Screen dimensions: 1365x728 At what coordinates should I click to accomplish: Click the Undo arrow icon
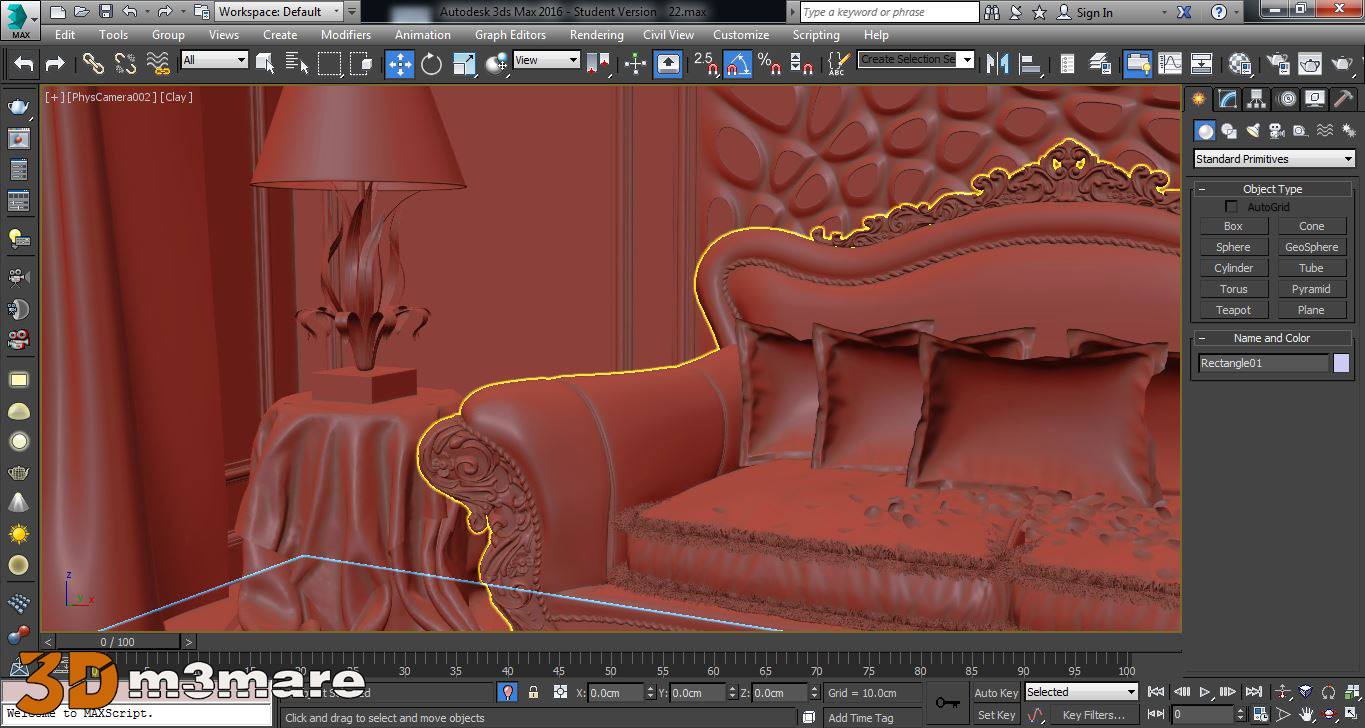tap(24, 64)
